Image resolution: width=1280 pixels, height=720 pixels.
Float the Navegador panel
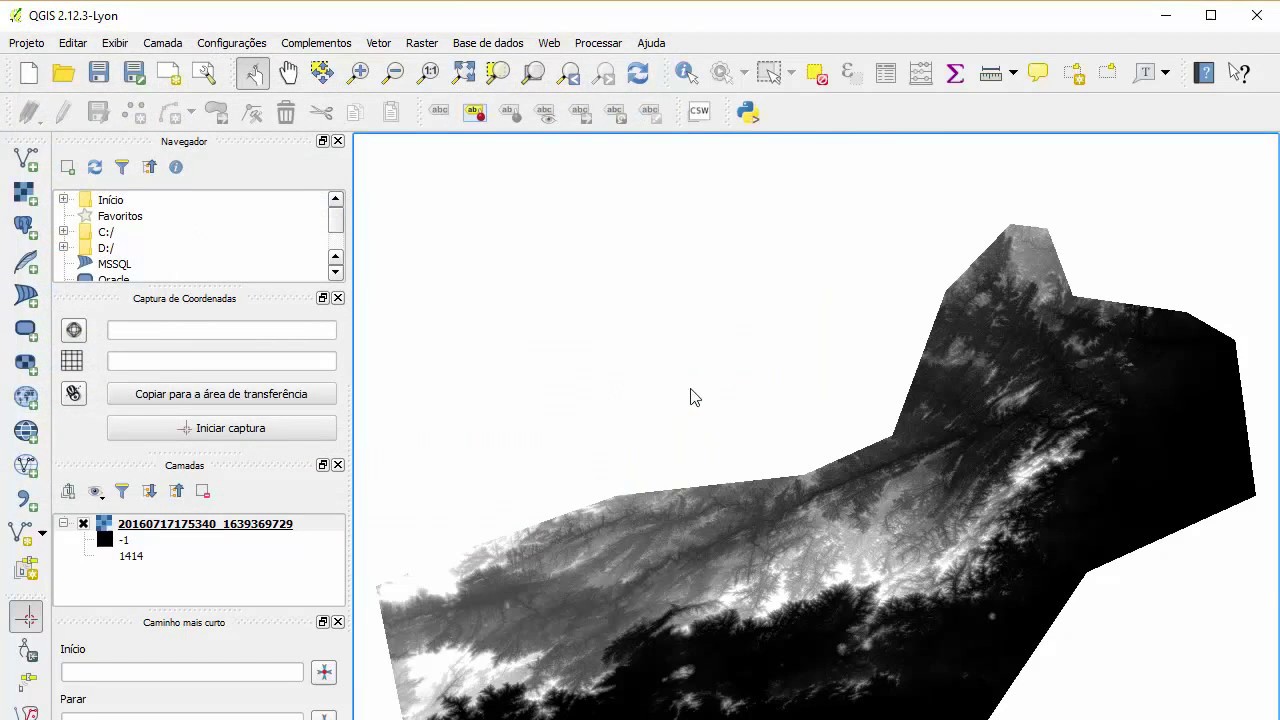[x=323, y=141]
